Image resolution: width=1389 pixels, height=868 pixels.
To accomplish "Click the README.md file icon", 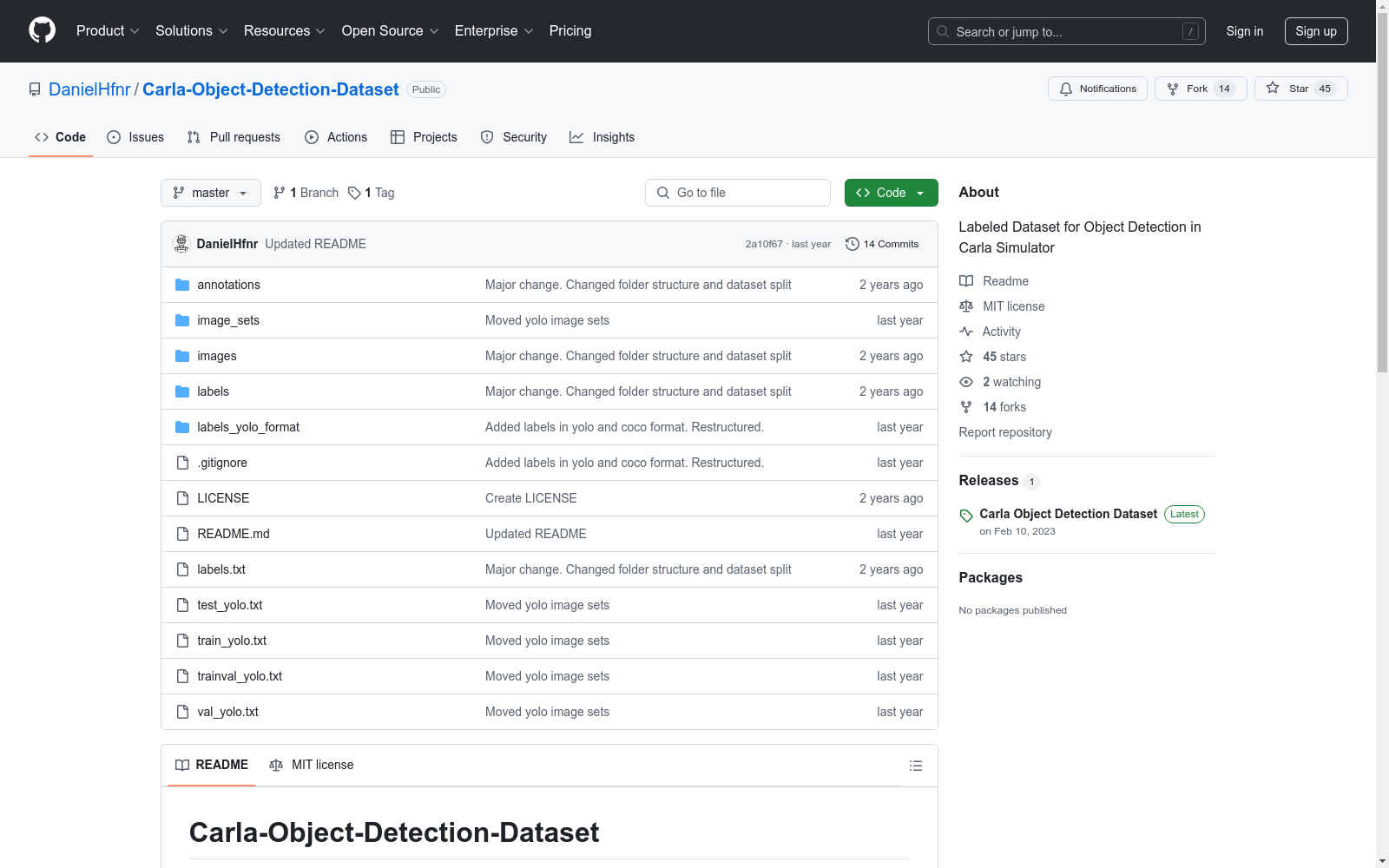I will [182, 534].
